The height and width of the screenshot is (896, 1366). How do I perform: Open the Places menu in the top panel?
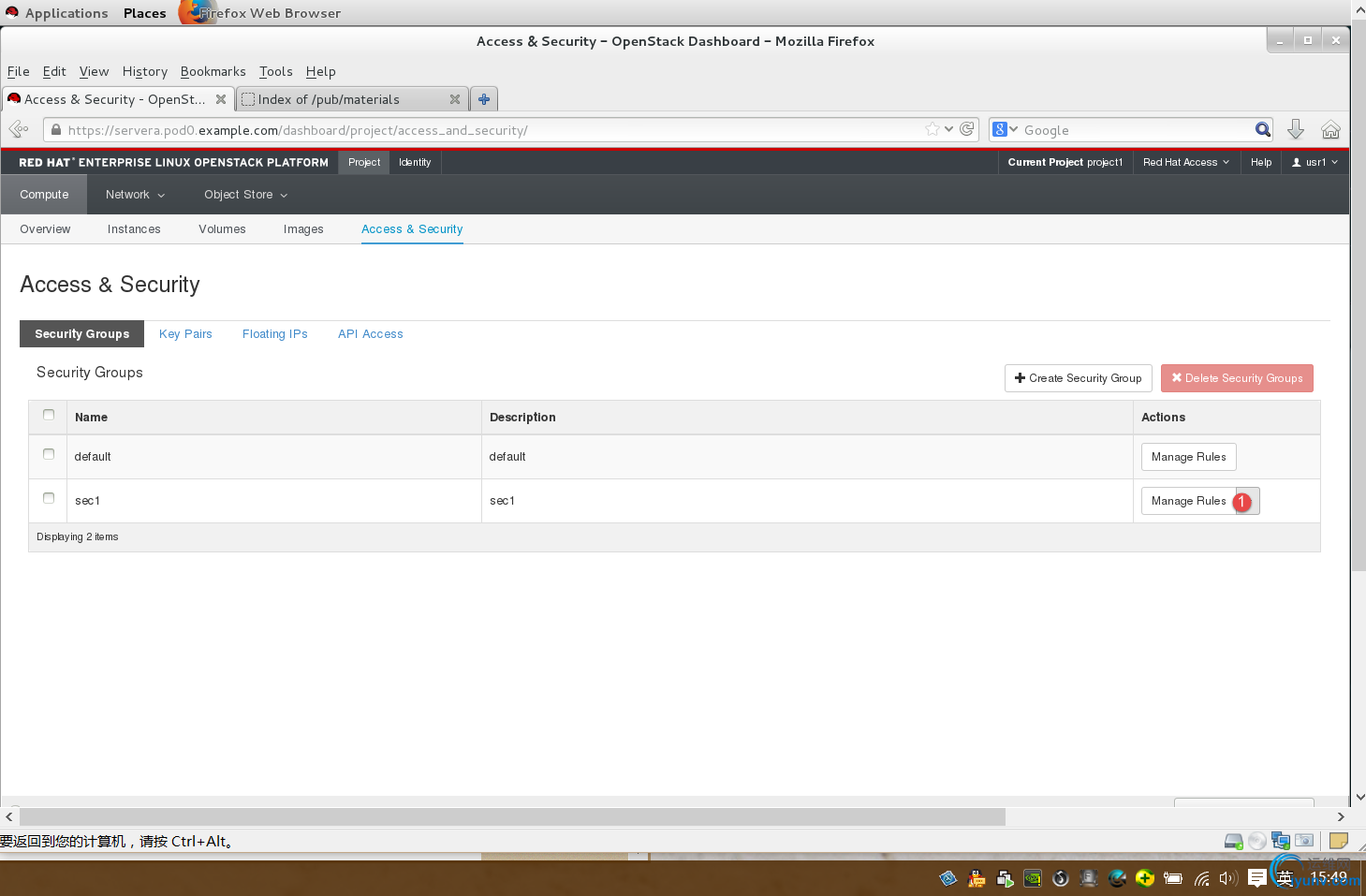[x=145, y=13]
